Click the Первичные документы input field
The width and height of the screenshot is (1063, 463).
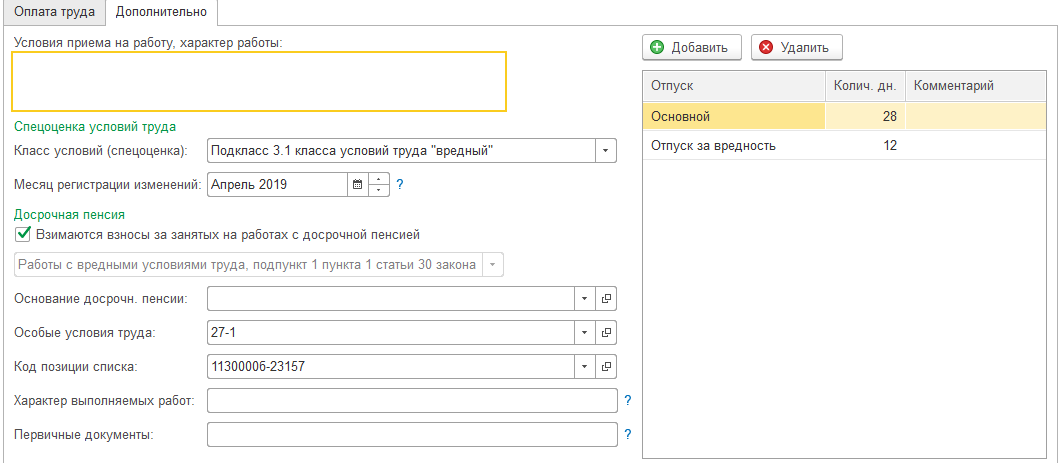pyautogui.click(x=412, y=434)
